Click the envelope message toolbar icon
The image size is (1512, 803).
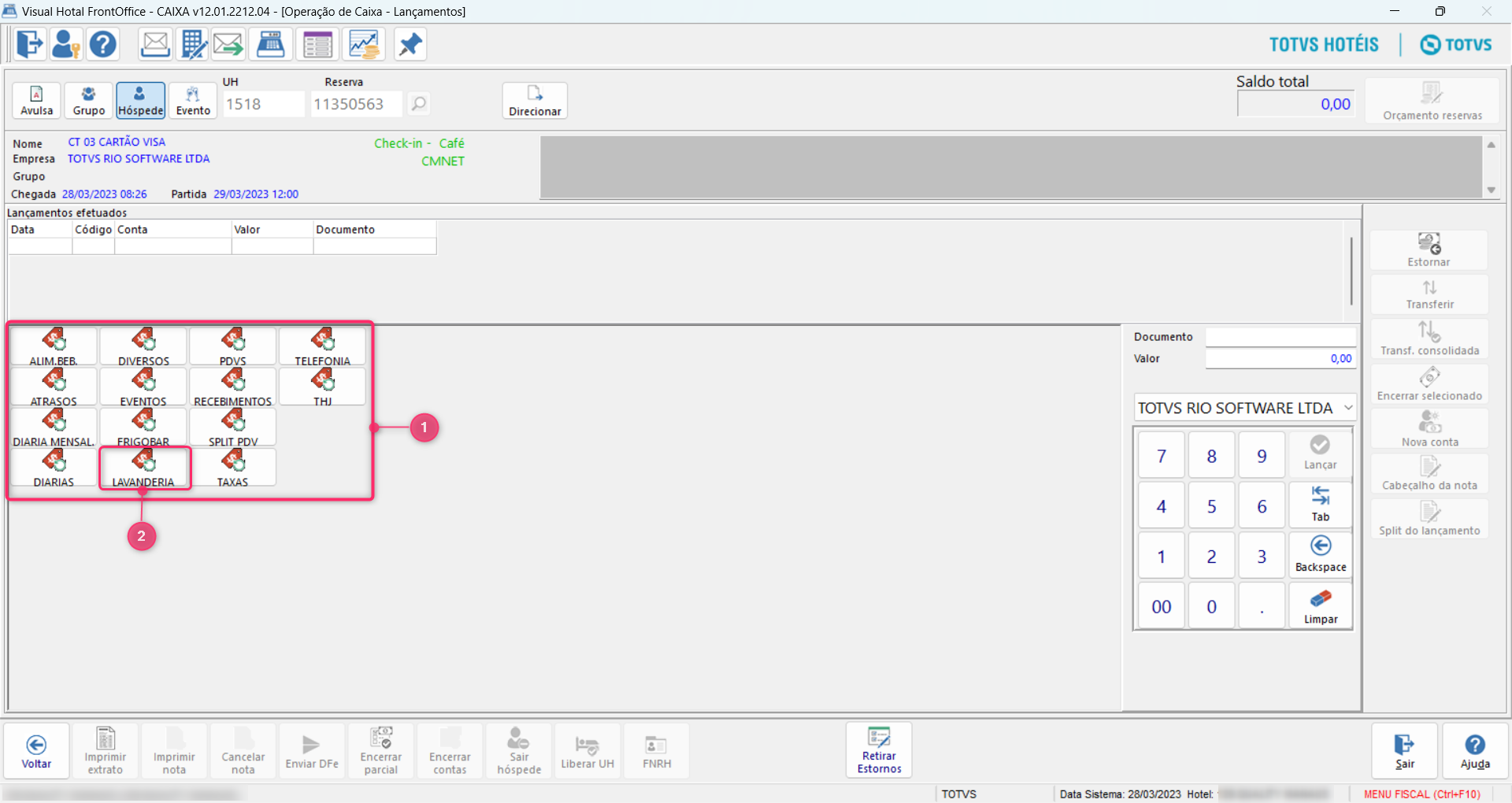tap(155, 44)
